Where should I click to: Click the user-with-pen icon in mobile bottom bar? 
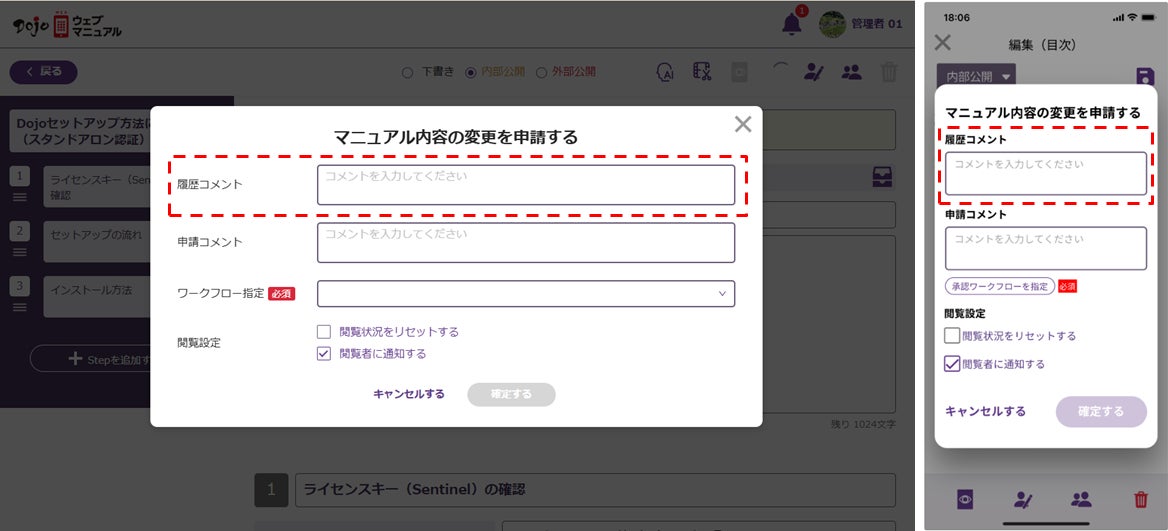coord(1023,500)
